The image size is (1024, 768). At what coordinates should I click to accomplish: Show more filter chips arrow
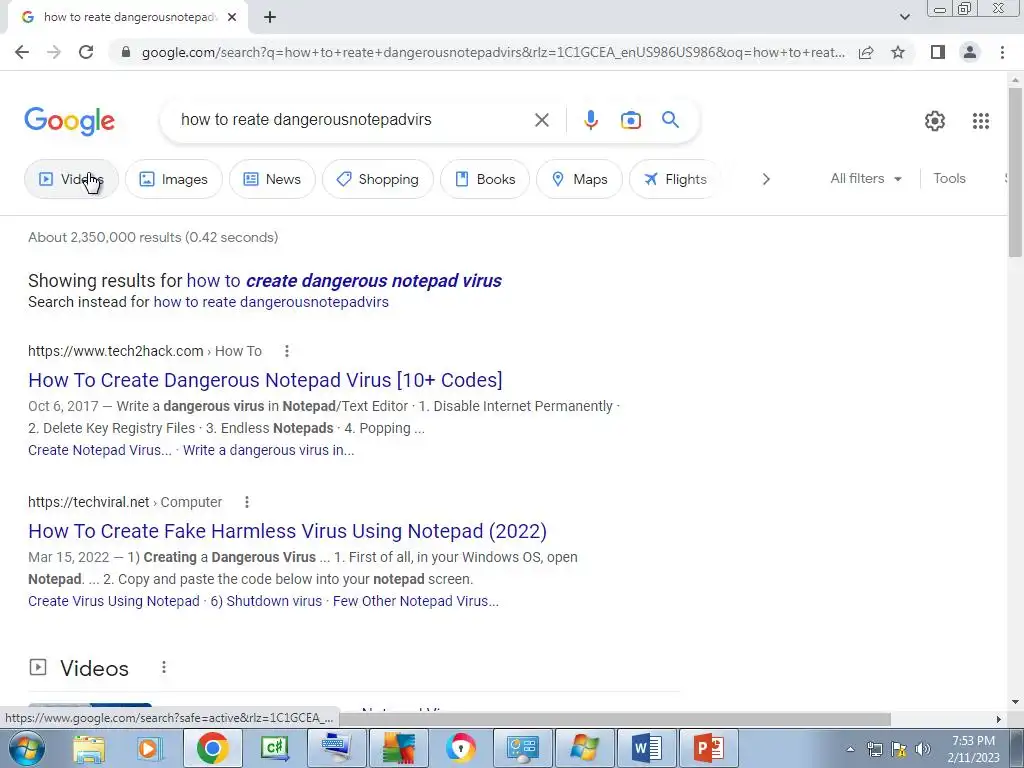766,179
